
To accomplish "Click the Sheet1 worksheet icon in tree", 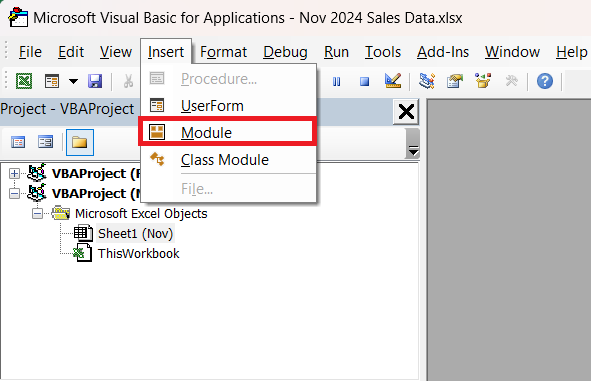I will [x=83, y=233].
